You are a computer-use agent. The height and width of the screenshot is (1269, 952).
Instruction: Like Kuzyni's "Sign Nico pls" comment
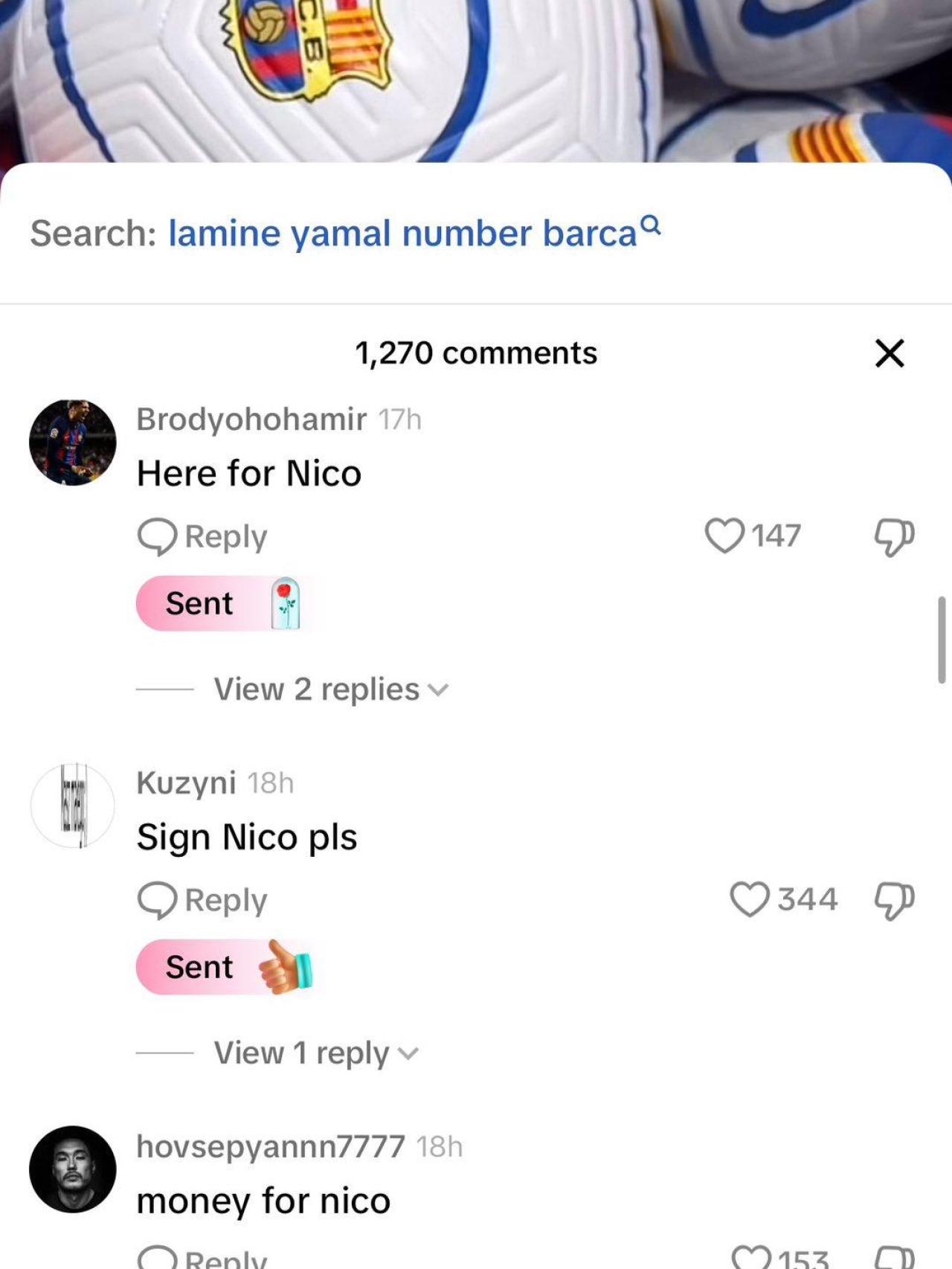click(x=750, y=899)
